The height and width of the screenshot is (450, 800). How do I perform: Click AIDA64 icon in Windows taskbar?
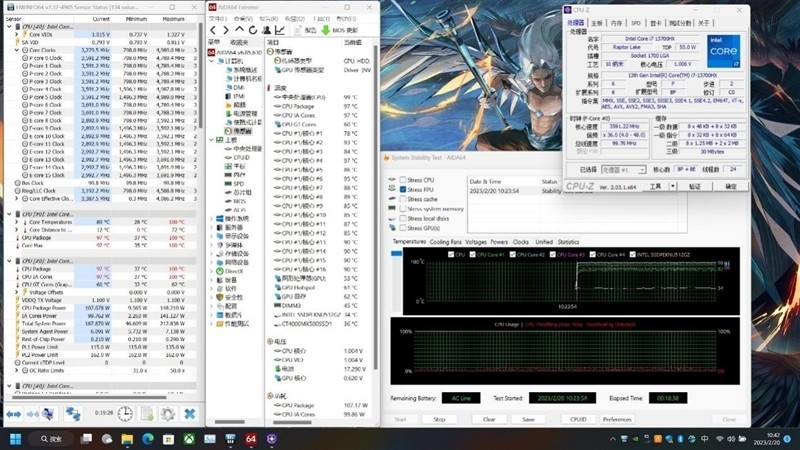(251, 439)
